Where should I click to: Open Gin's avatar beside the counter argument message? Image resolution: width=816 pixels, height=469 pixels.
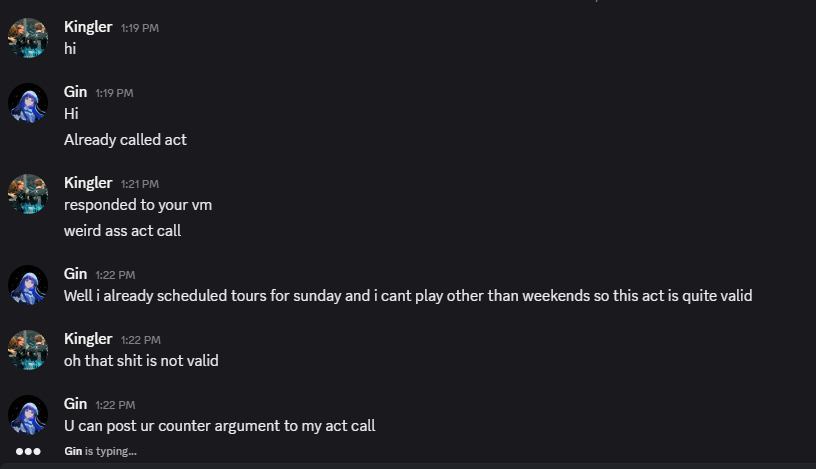(x=28, y=415)
